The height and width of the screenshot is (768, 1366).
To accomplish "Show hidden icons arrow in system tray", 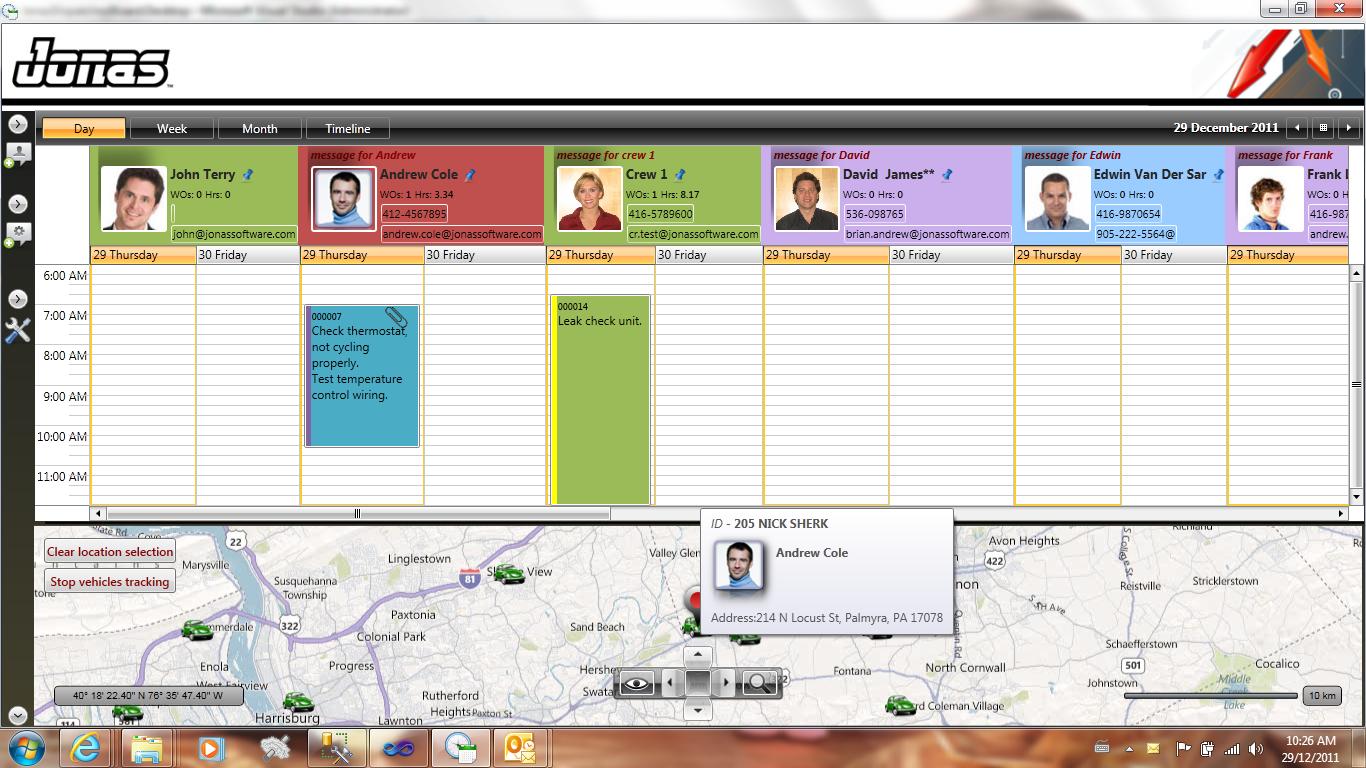I will coord(1129,749).
